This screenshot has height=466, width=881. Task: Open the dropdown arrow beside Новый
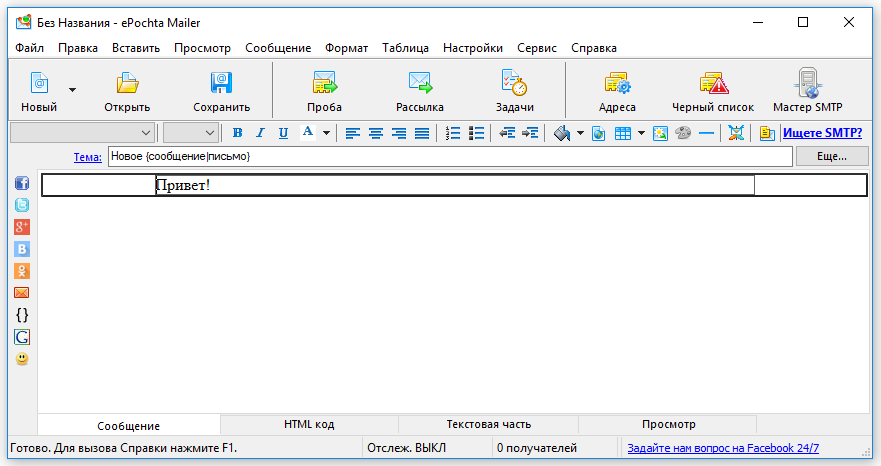[x=72, y=90]
